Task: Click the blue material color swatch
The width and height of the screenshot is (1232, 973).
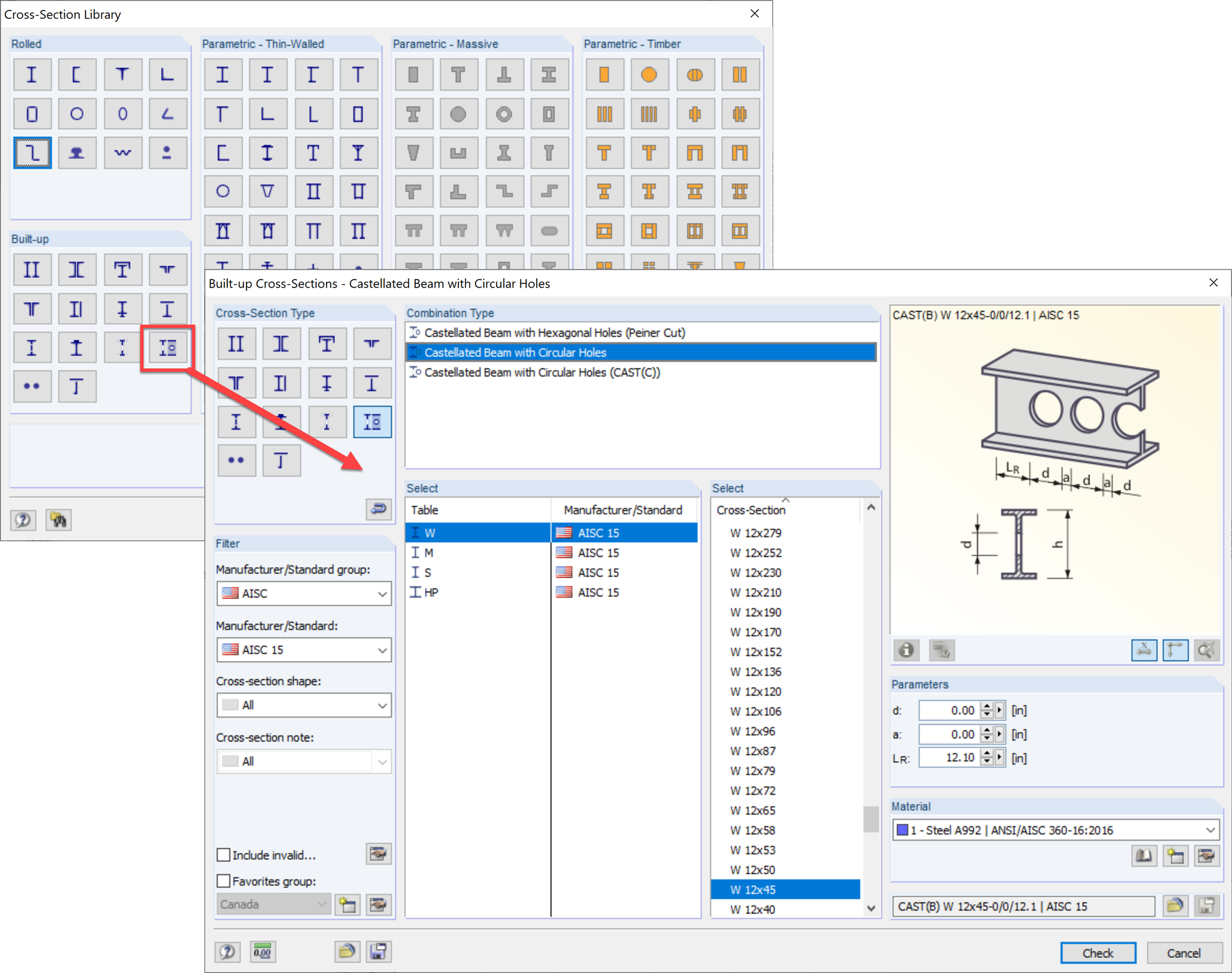Action: [902, 830]
